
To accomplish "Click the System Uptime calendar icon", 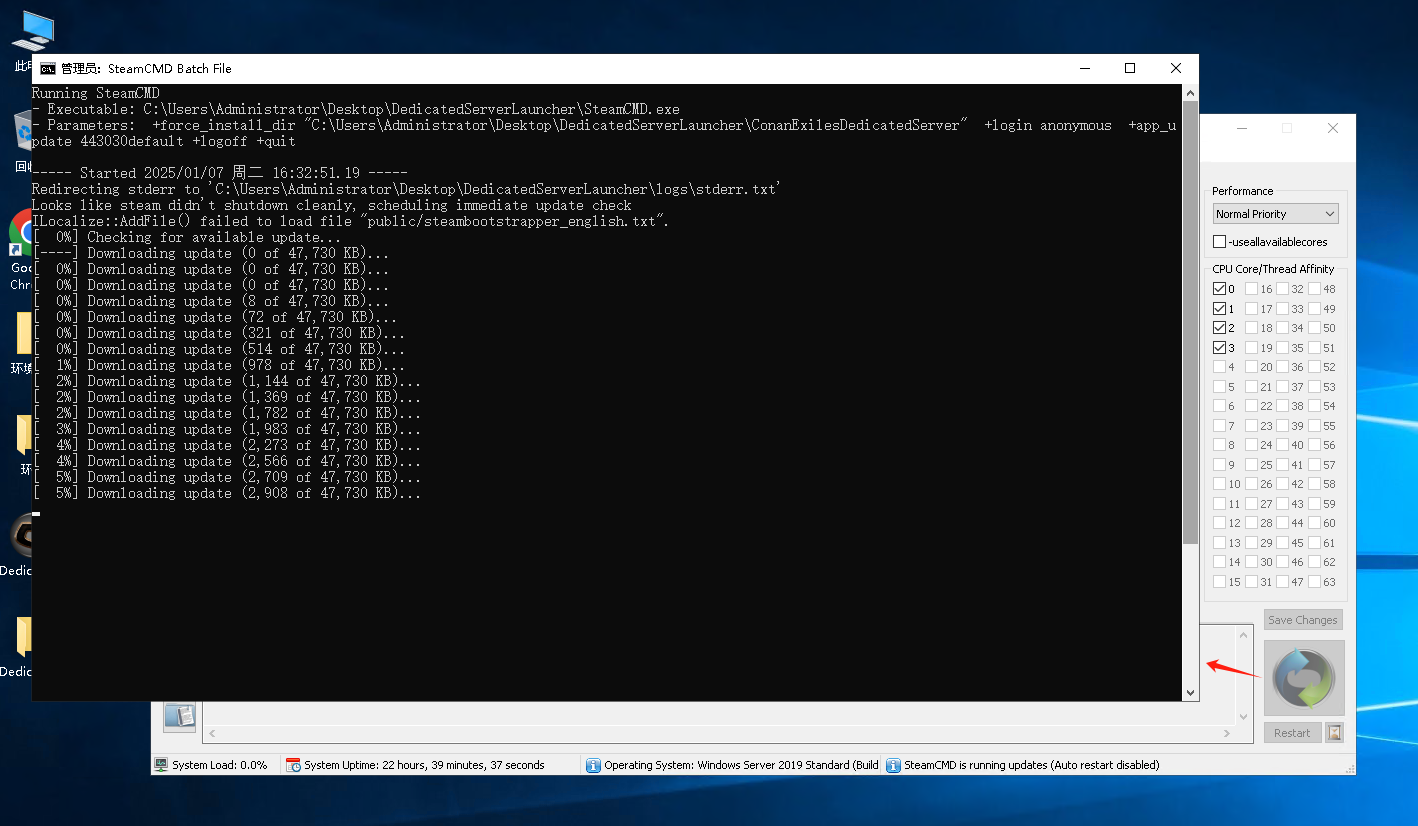I will [293, 765].
